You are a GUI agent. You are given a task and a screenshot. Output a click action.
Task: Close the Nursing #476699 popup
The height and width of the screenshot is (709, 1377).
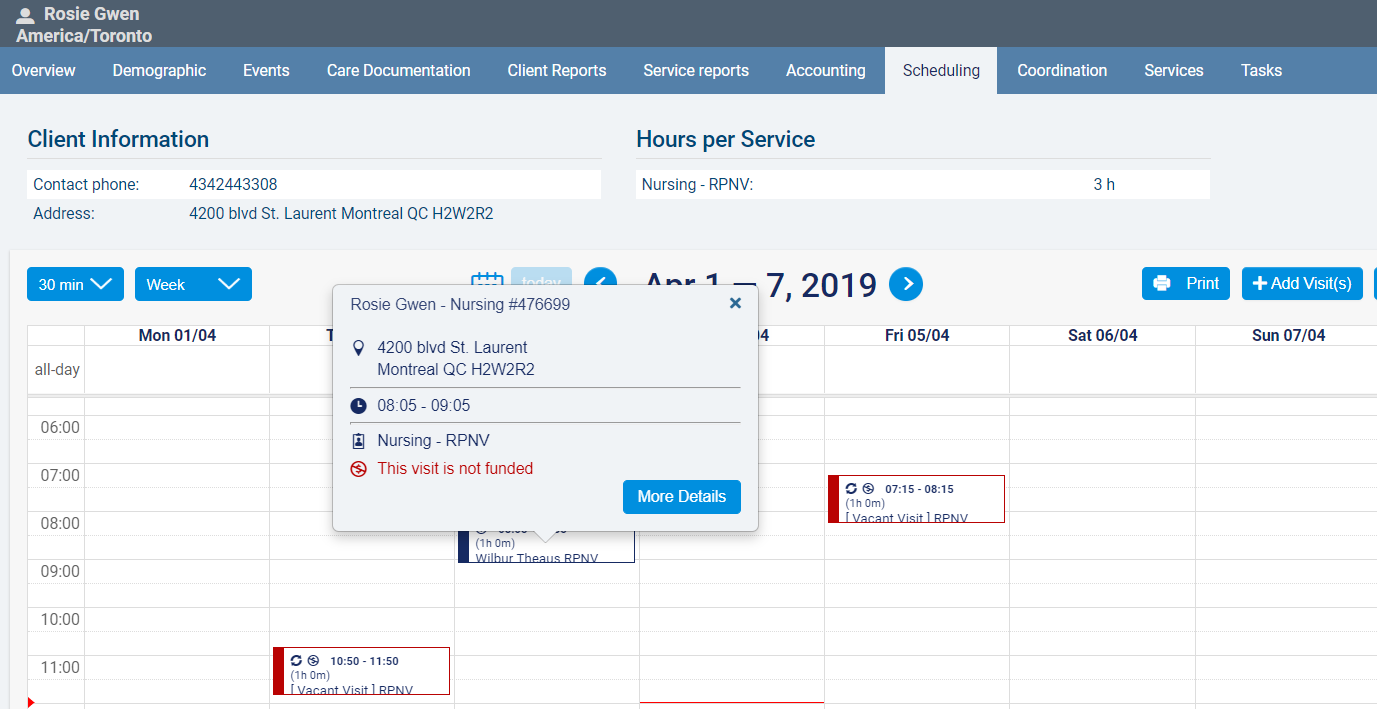(x=735, y=303)
